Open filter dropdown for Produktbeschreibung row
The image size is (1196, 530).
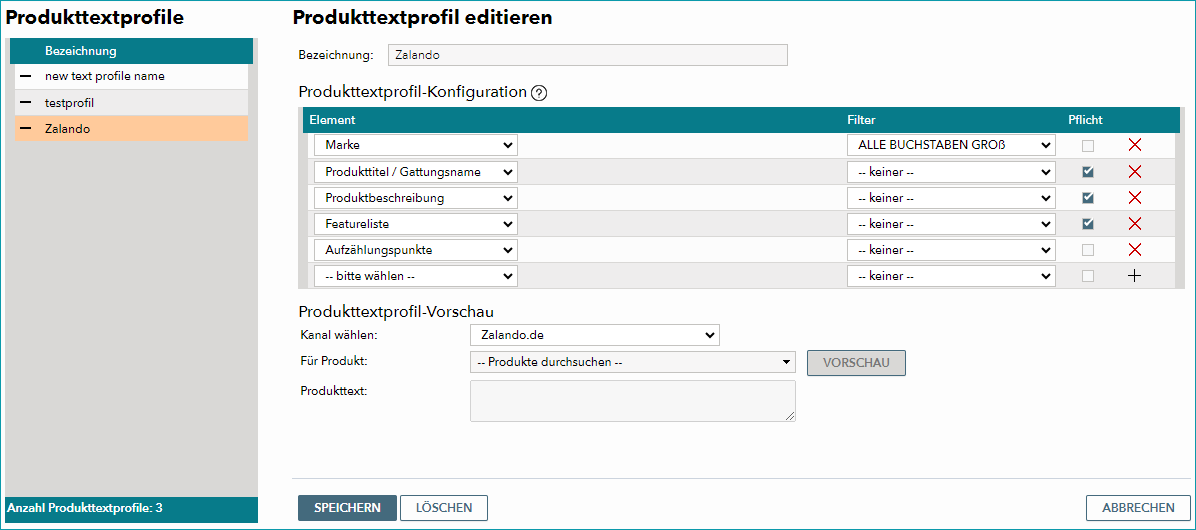(951, 198)
